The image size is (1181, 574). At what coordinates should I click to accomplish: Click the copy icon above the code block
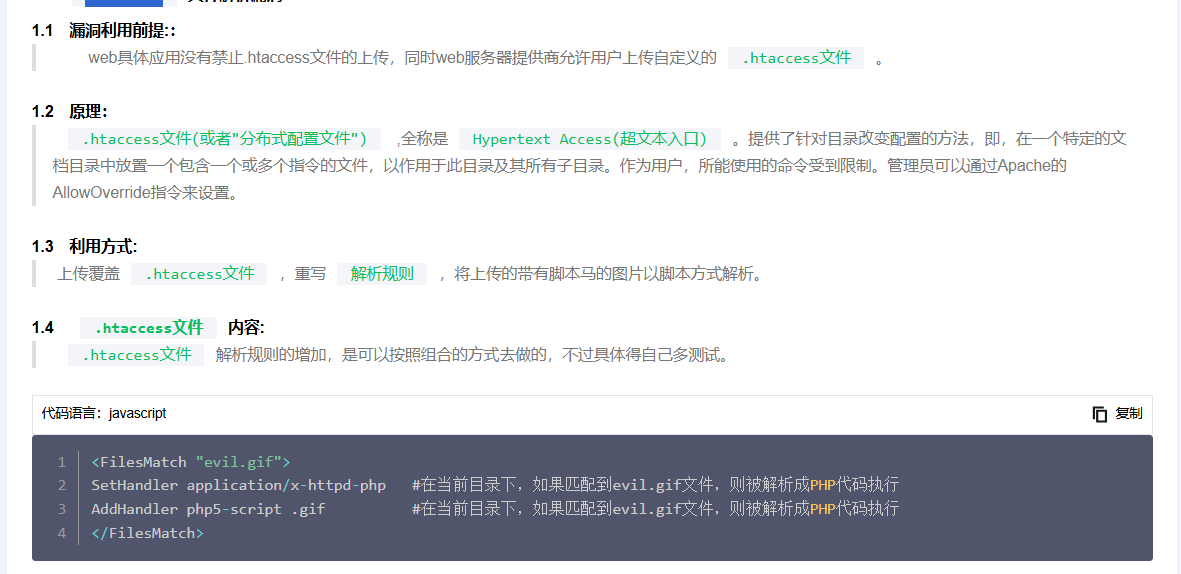[1099, 414]
